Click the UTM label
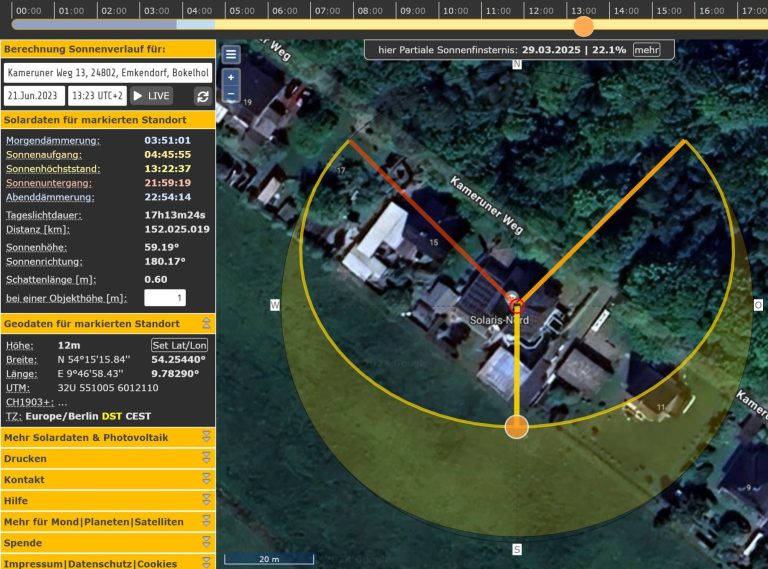Screen dimensions: 768x569 pyautogui.click(x=18, y=388)
